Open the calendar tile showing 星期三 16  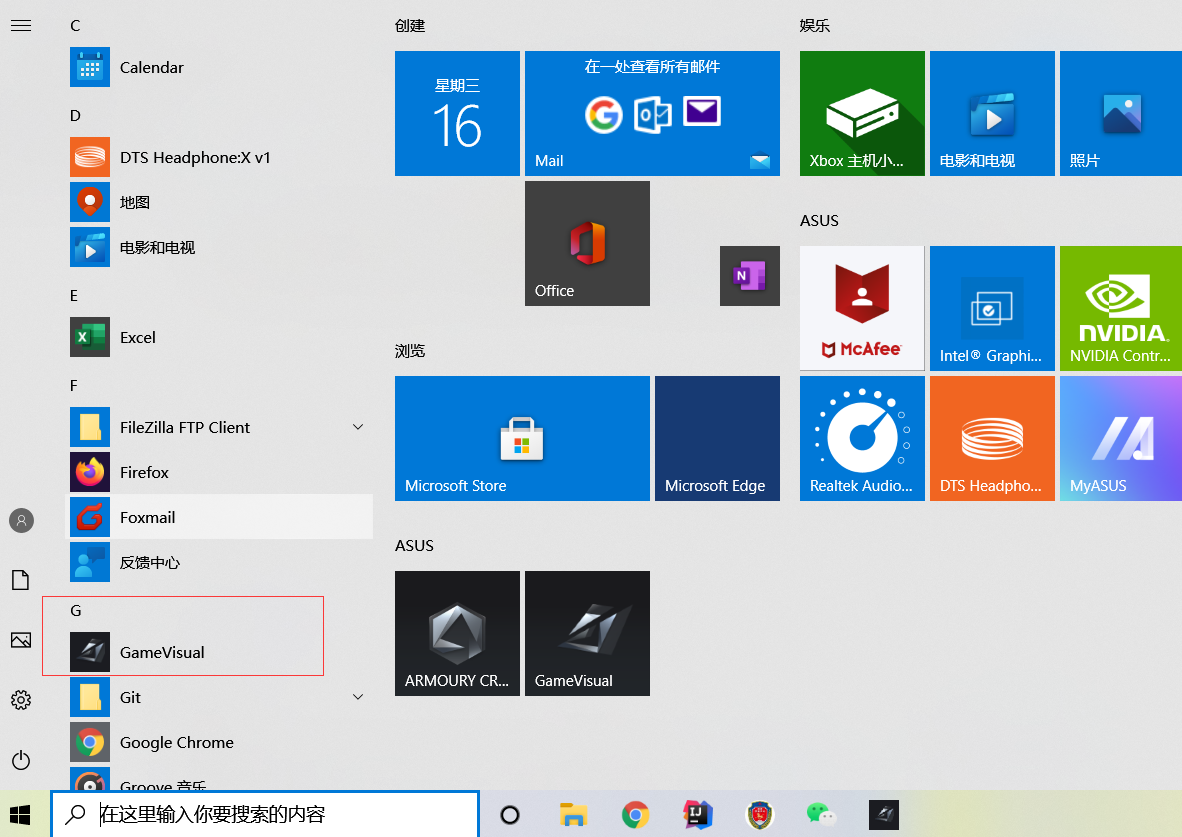click(x=458, y=113)
